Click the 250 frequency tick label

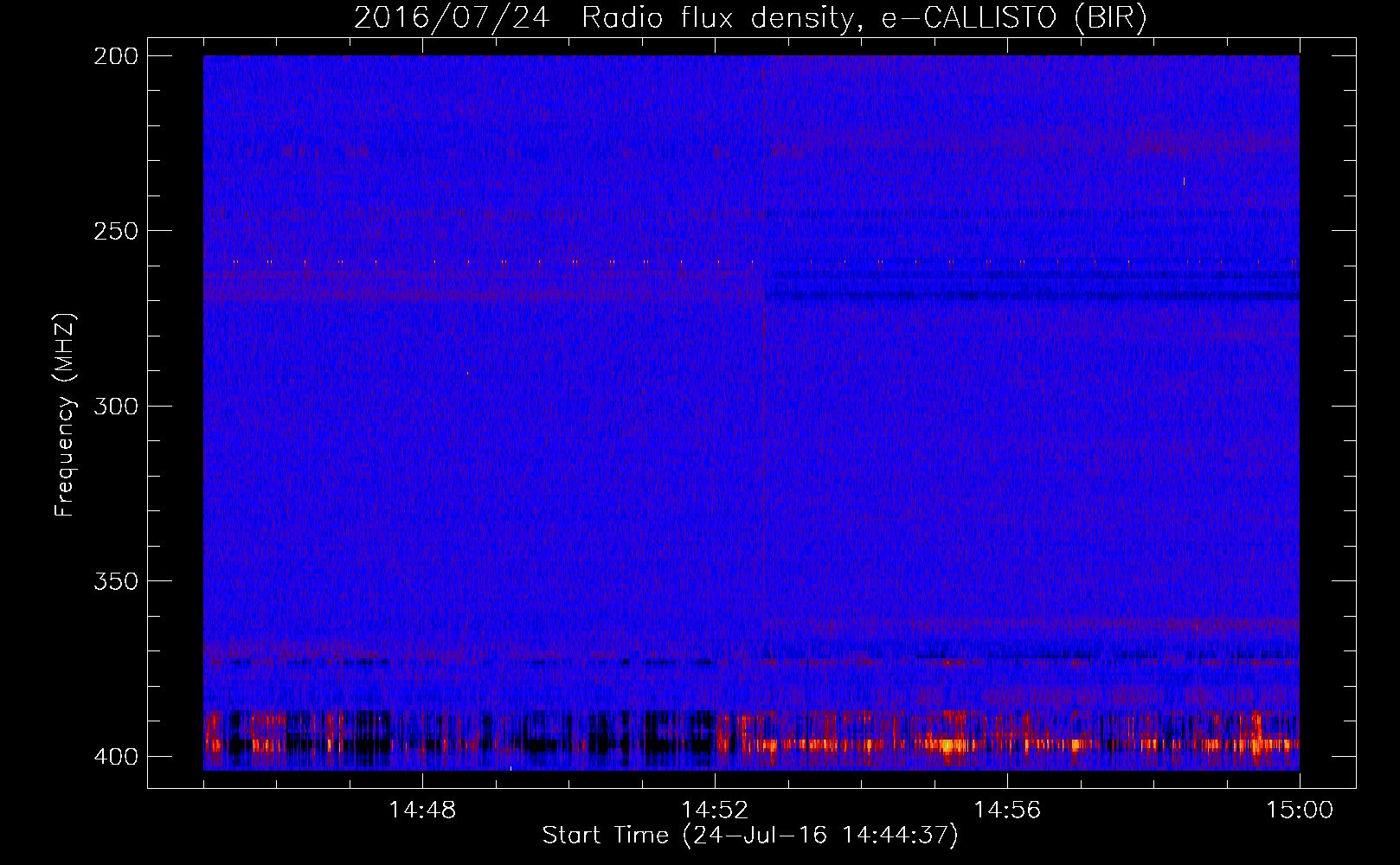click(116, 231)
